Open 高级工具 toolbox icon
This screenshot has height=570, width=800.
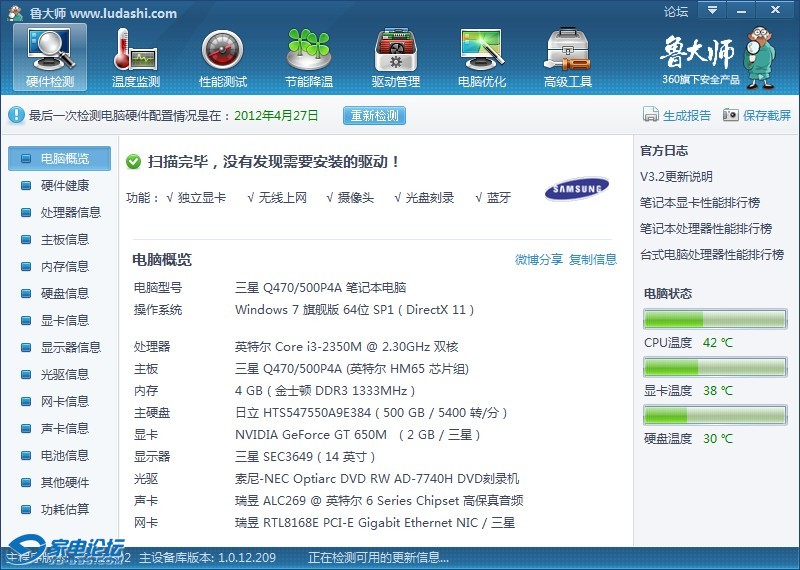coord(568,57)
